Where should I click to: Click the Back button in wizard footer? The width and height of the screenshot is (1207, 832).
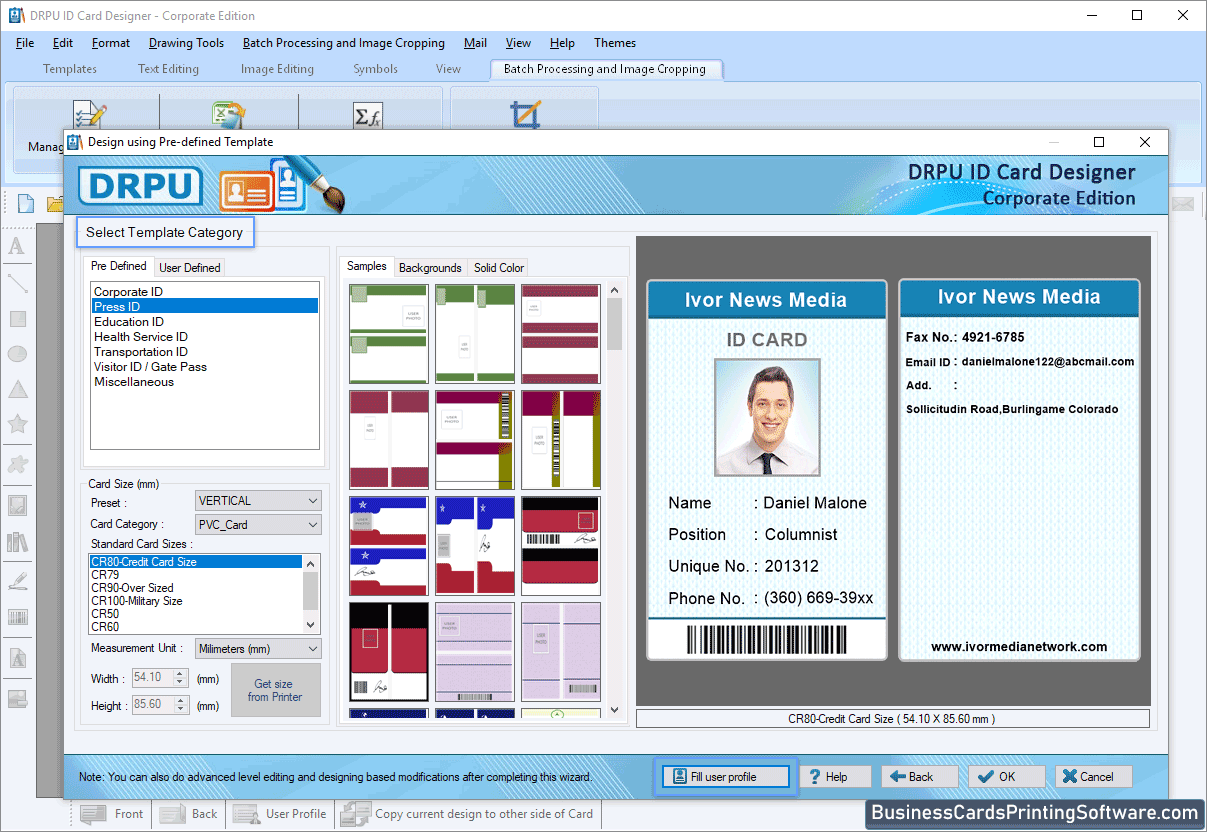point(919,777)
